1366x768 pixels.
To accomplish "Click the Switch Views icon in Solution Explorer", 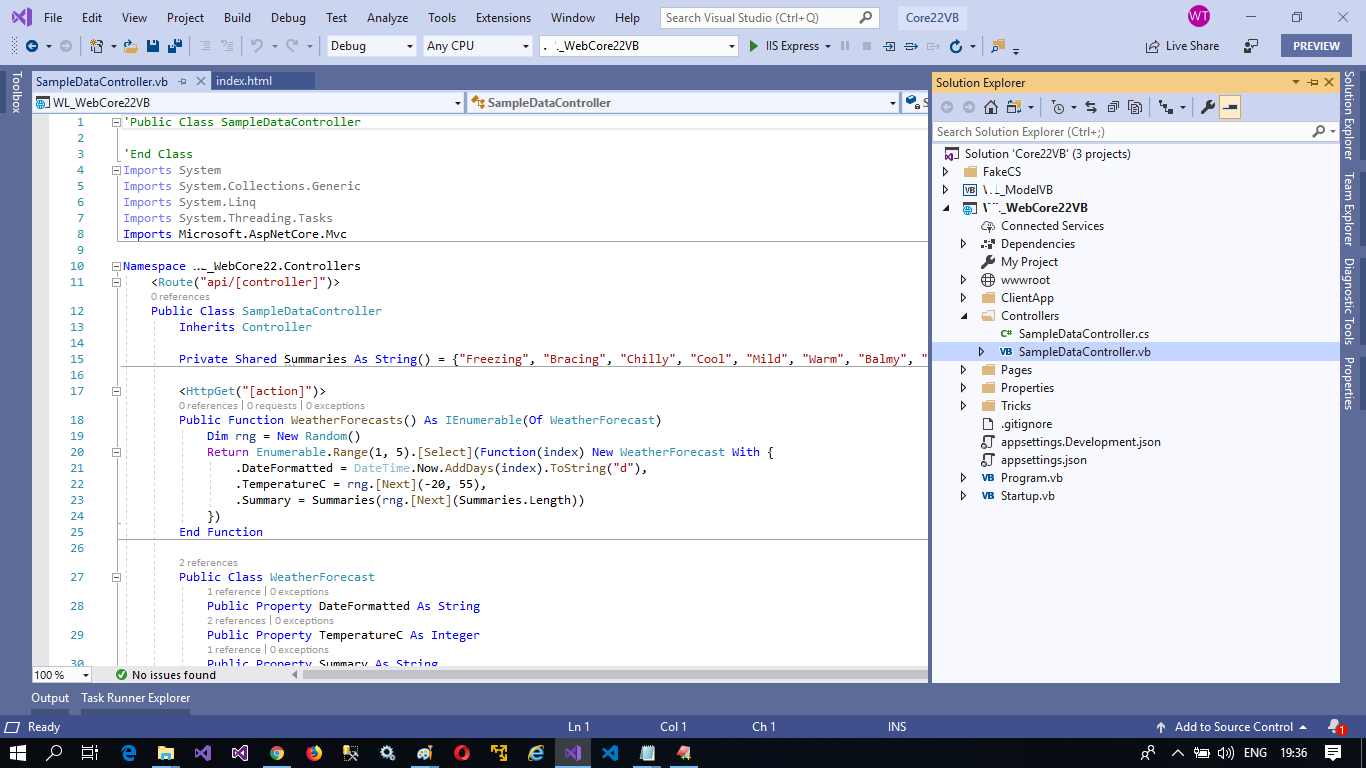I will [1014, 107].
